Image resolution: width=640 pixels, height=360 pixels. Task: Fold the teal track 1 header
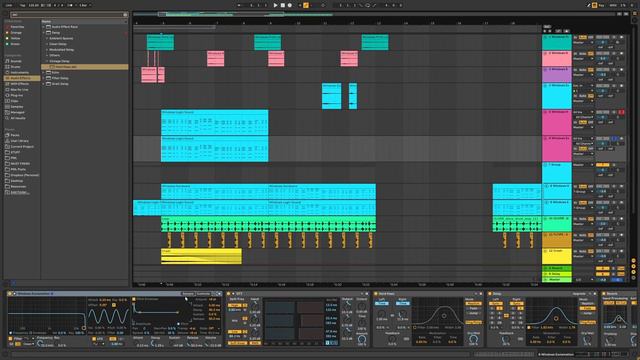coord(545,37)
